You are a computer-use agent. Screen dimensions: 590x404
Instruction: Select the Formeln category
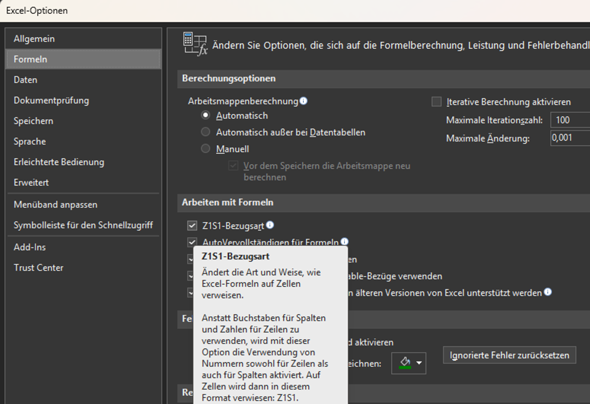[84, 59]
